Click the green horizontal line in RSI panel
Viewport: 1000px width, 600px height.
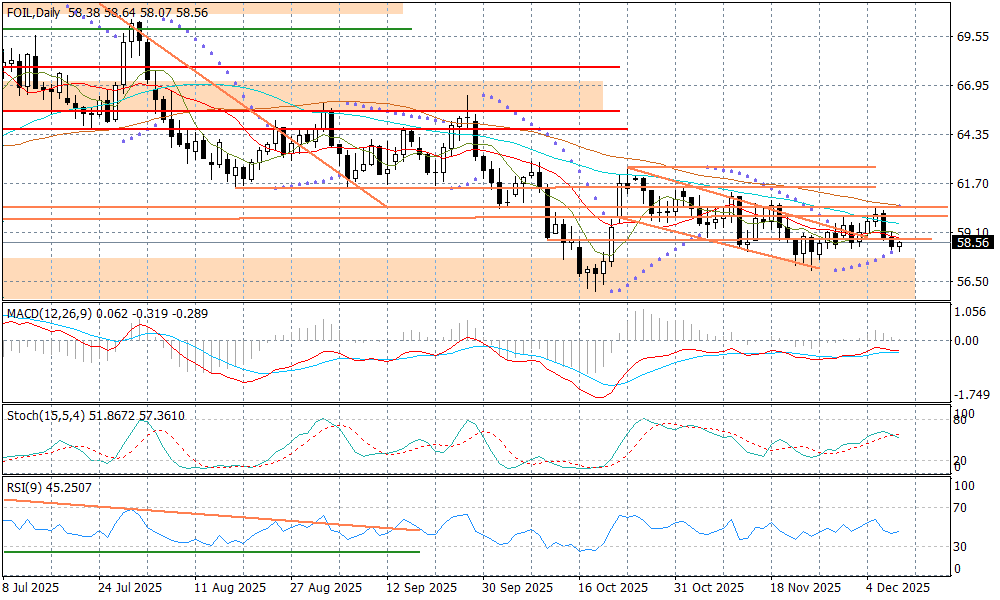(x=200, y=551)
